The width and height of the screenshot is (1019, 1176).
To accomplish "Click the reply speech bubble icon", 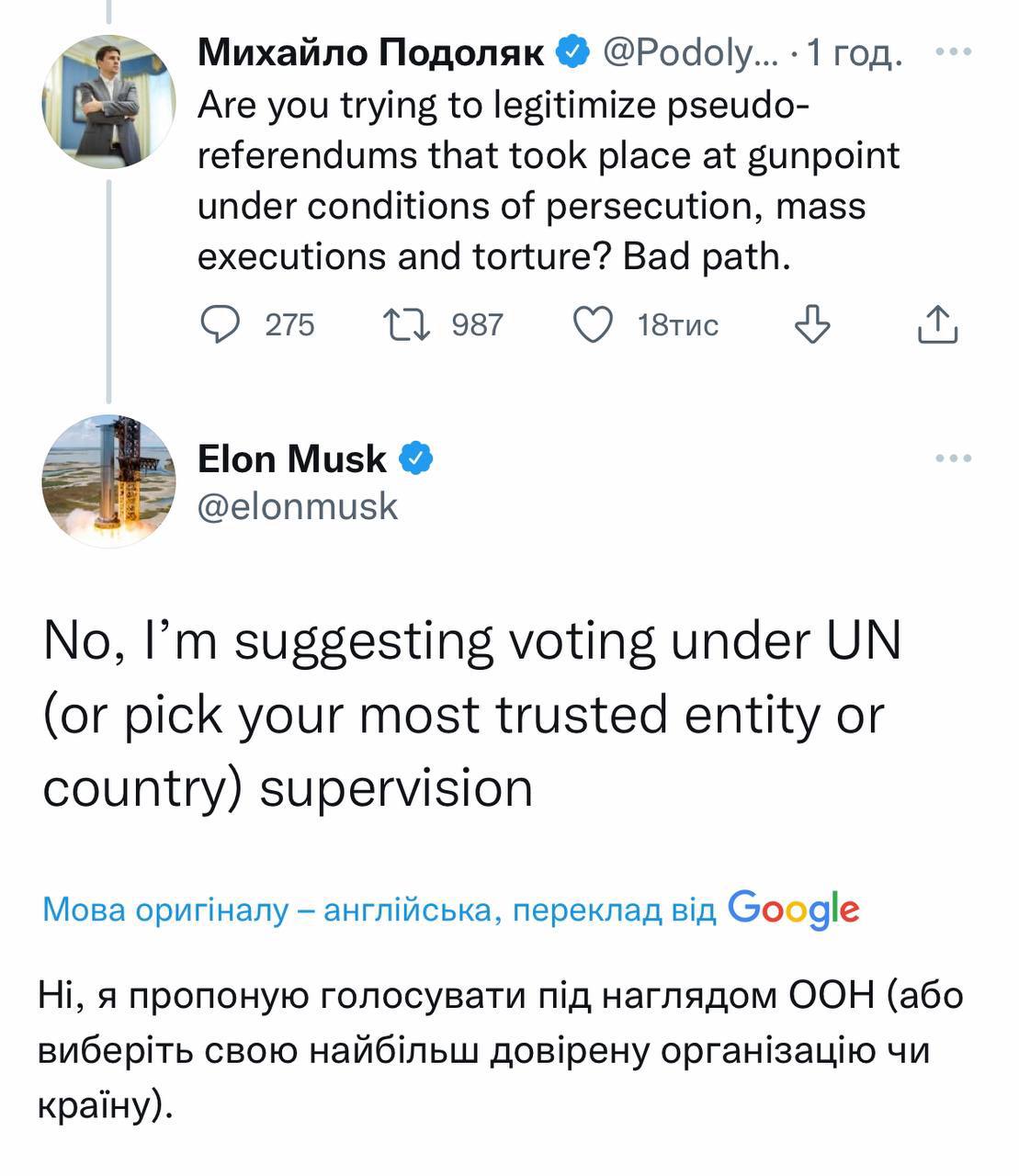I will pos(220,324).
